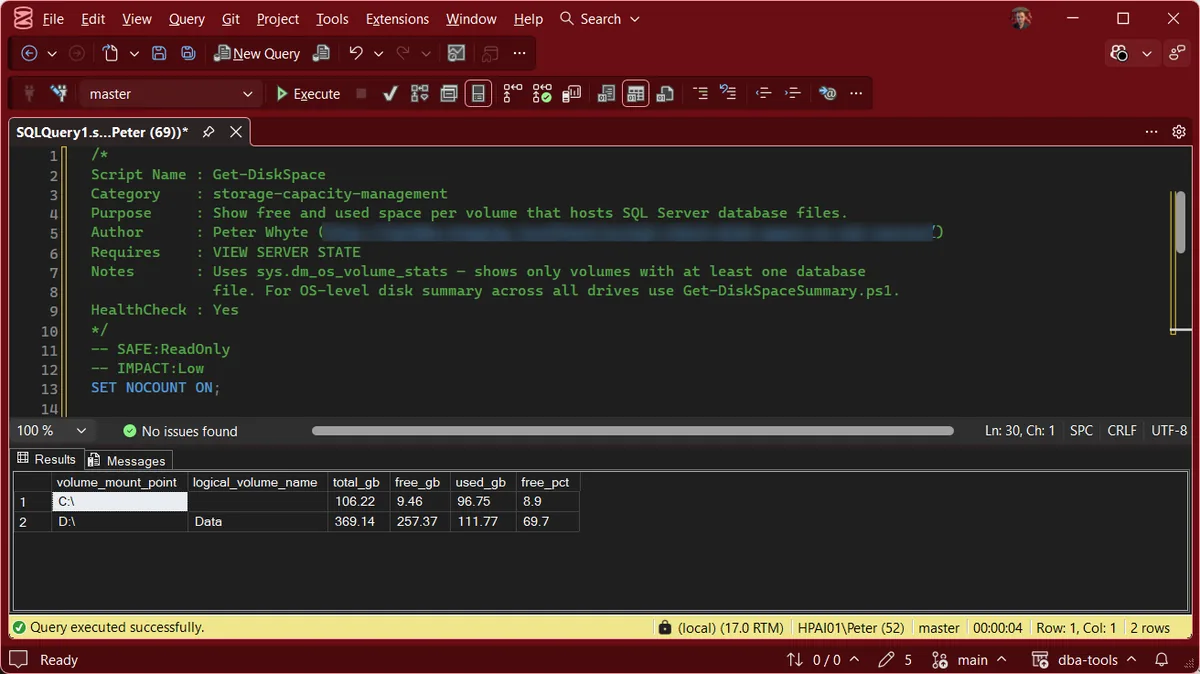Include client statistics
The image size is (1200, 674).
572,93
